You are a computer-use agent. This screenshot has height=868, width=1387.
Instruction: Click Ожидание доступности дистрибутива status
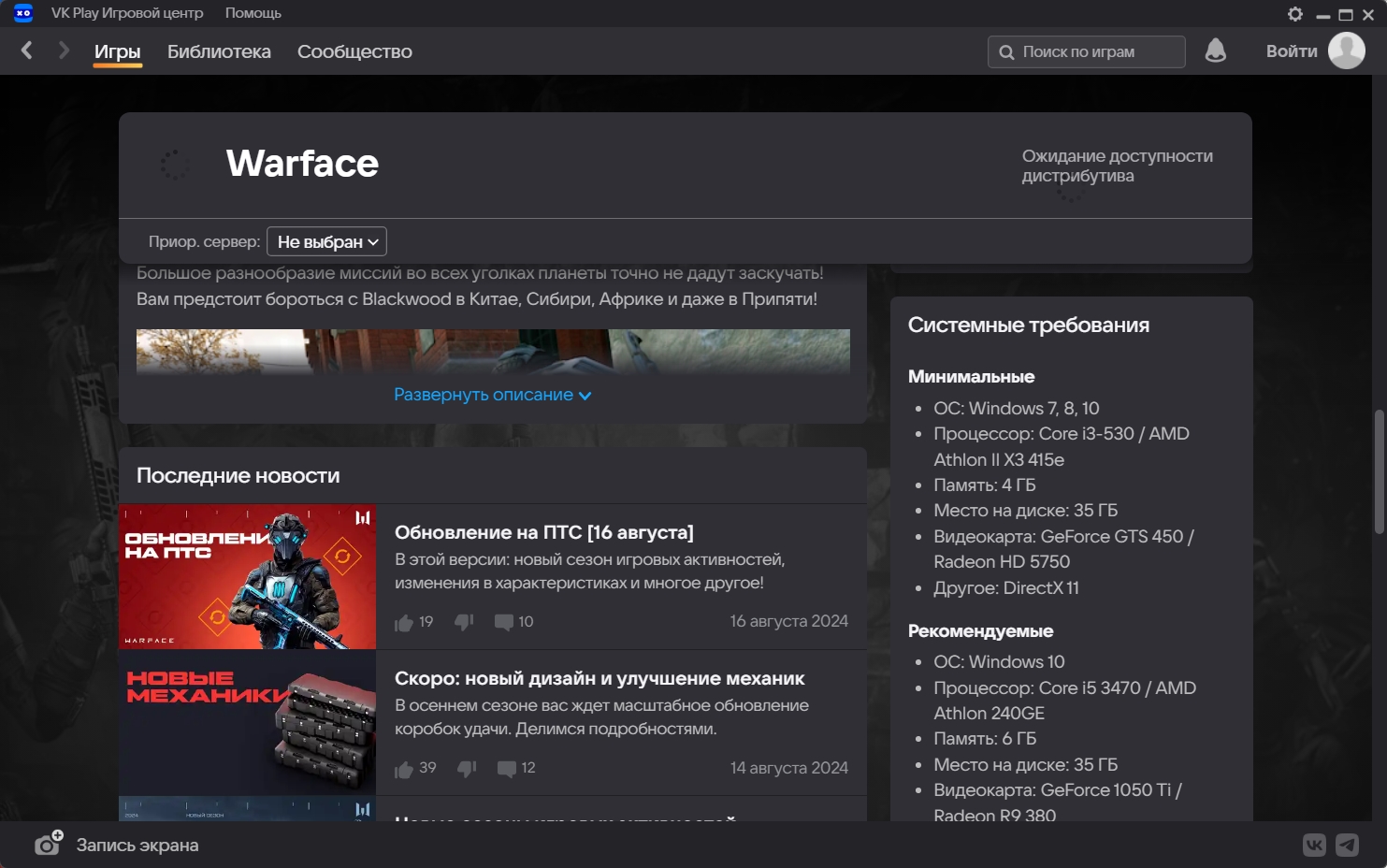click(1117, 166)
